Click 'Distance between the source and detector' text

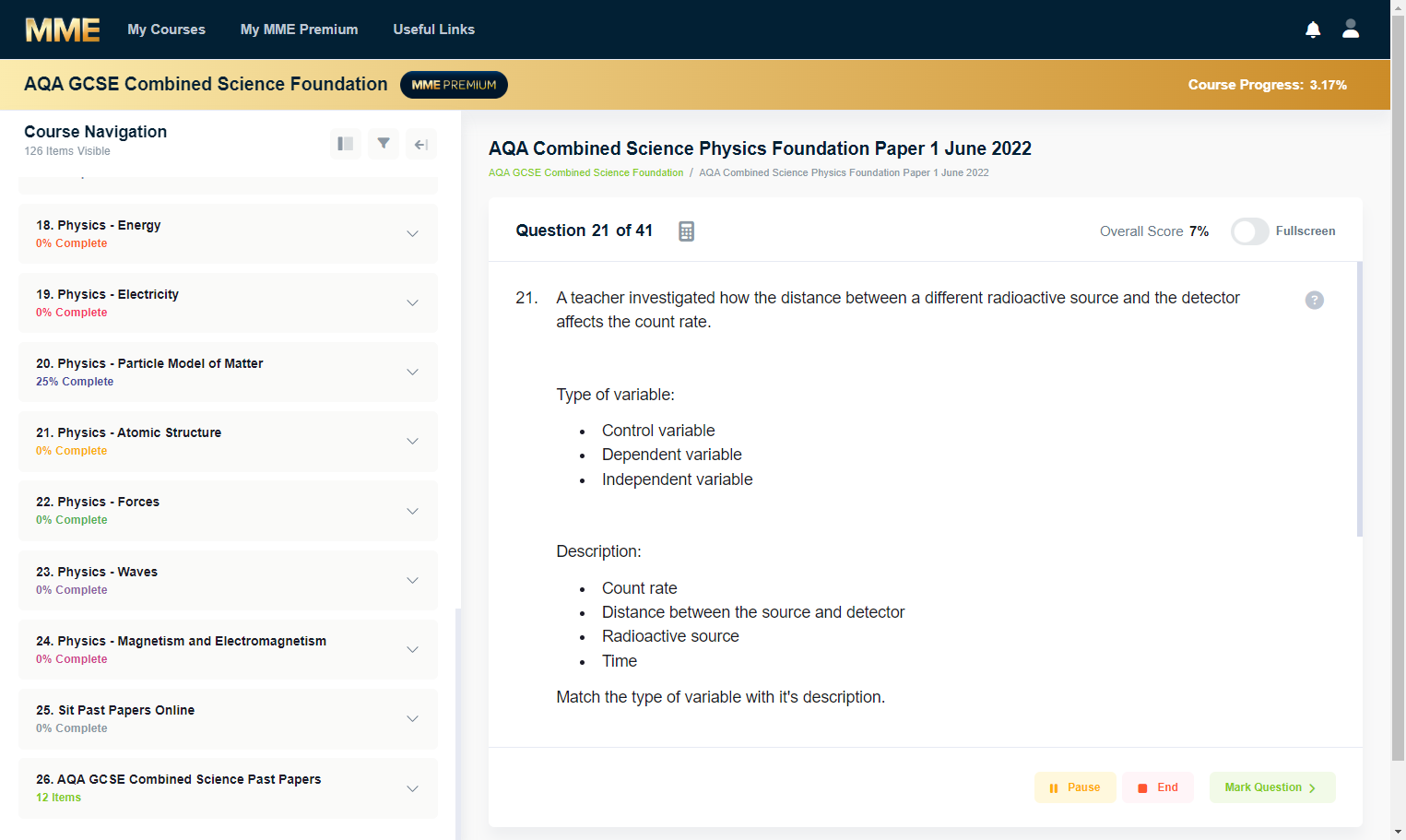[x=753, y=612]
